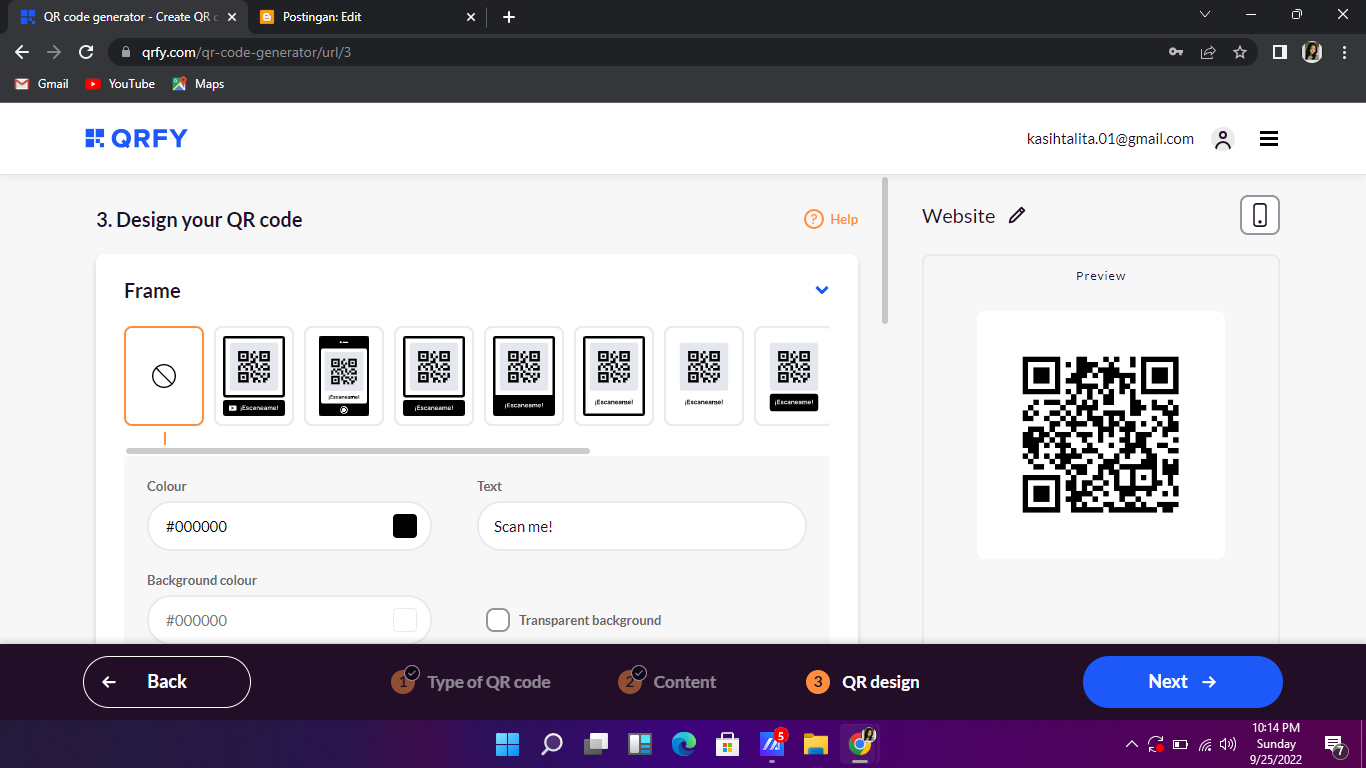Click the 'Scan me!' text field
Viewport: 1366px width, 768px height.
click(642, 526)
